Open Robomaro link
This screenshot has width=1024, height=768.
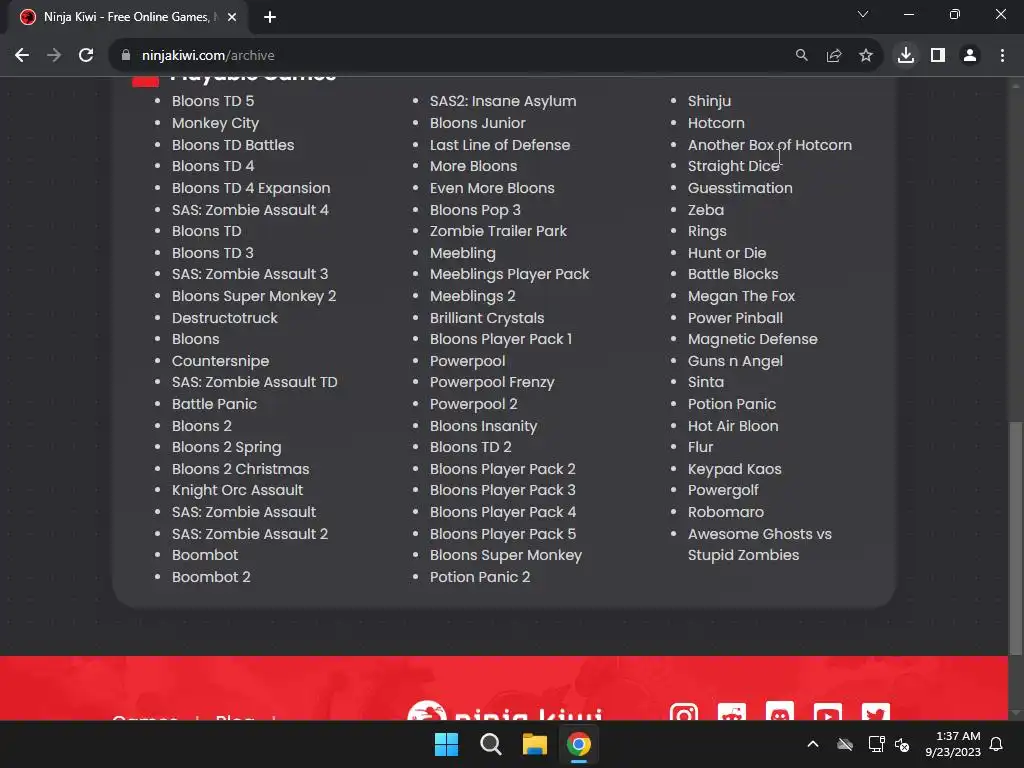(x=726, y=512)
